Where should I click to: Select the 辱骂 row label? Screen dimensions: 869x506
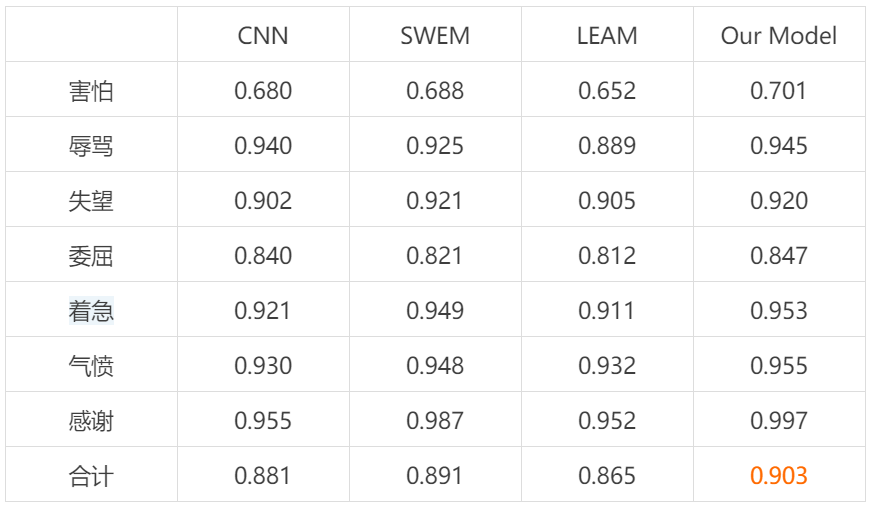point(91,146)
